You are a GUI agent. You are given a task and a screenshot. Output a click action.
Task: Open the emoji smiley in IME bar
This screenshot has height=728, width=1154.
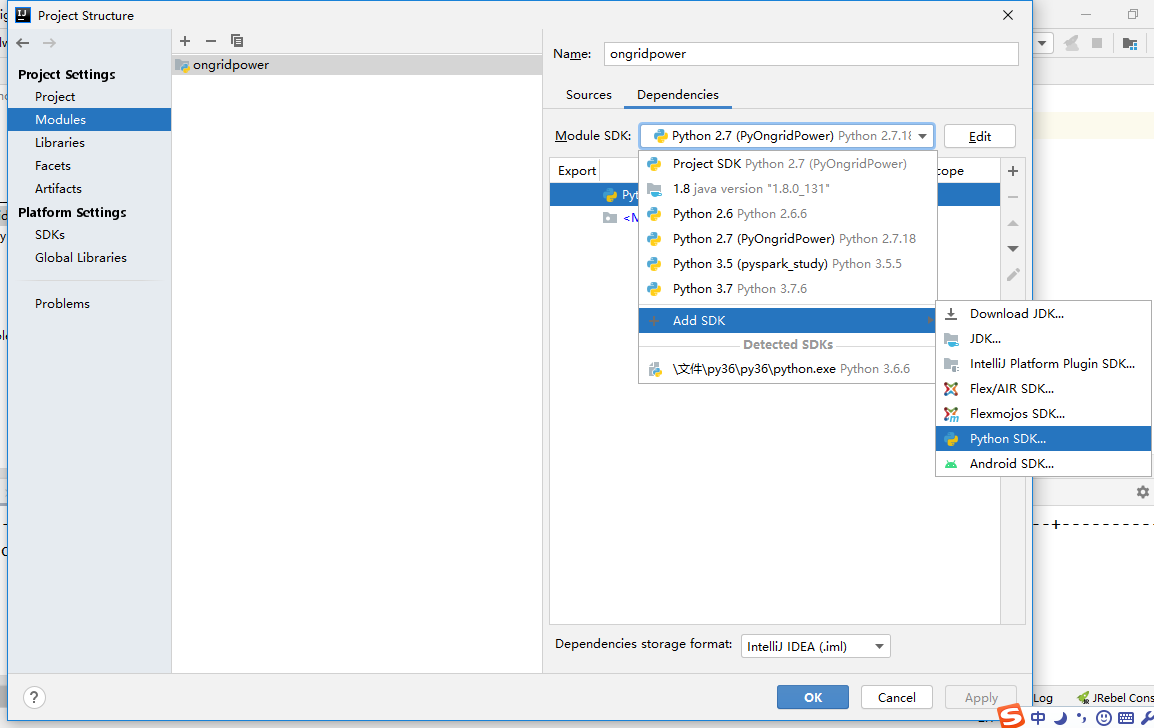click(x=1103, y=718)
